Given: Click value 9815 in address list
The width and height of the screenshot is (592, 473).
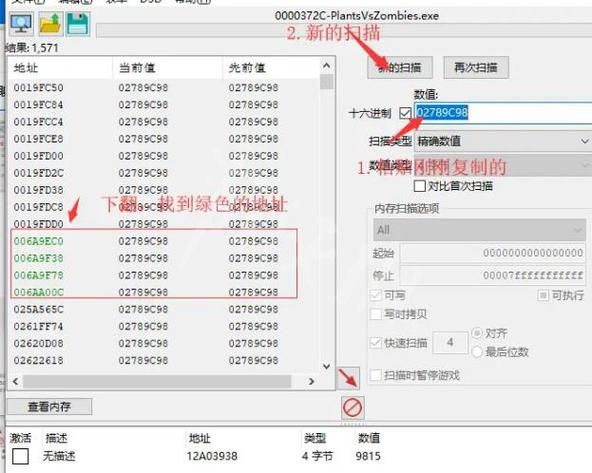Looking at the screenshot, I should 368,456.
